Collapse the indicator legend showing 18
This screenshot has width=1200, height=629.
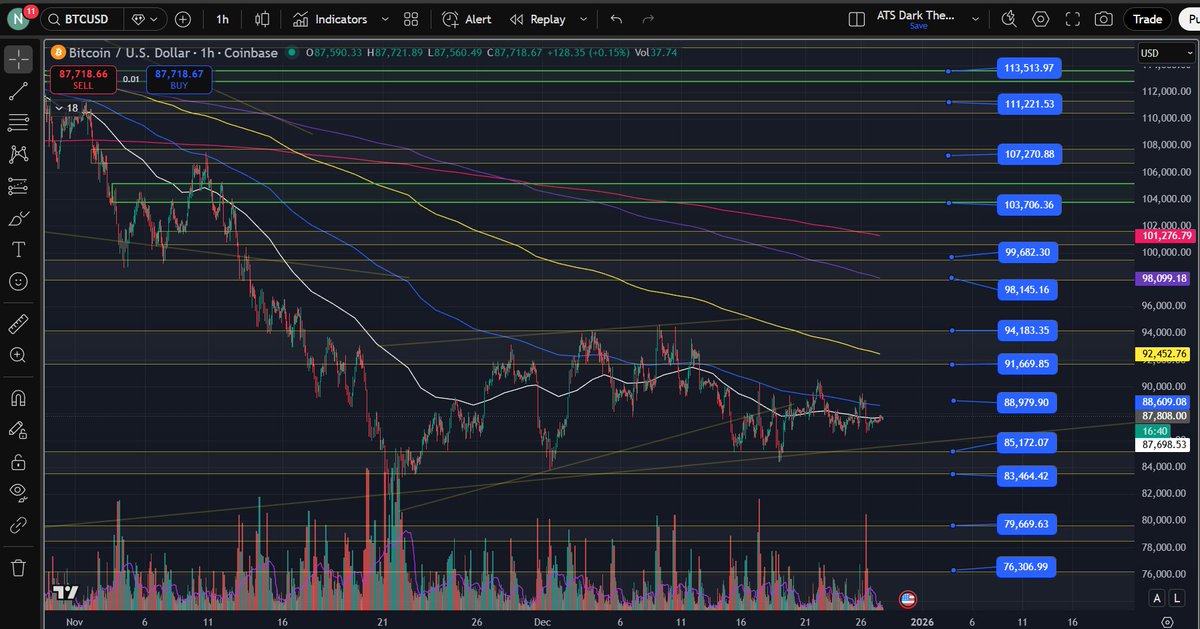(x=66, y=108)
